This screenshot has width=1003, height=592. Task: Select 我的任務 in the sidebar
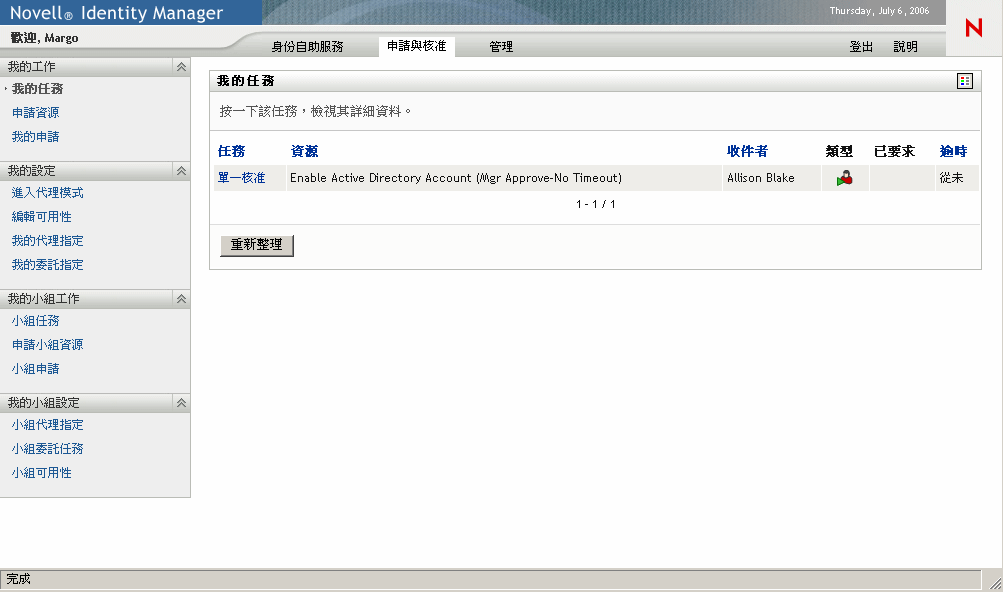(37, 89)
